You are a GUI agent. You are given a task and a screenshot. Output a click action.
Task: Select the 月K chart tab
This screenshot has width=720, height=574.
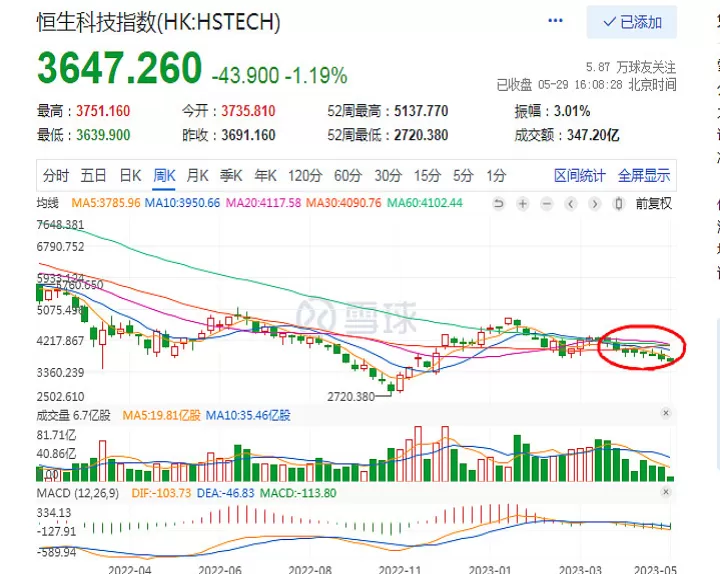tap(197, 176)
